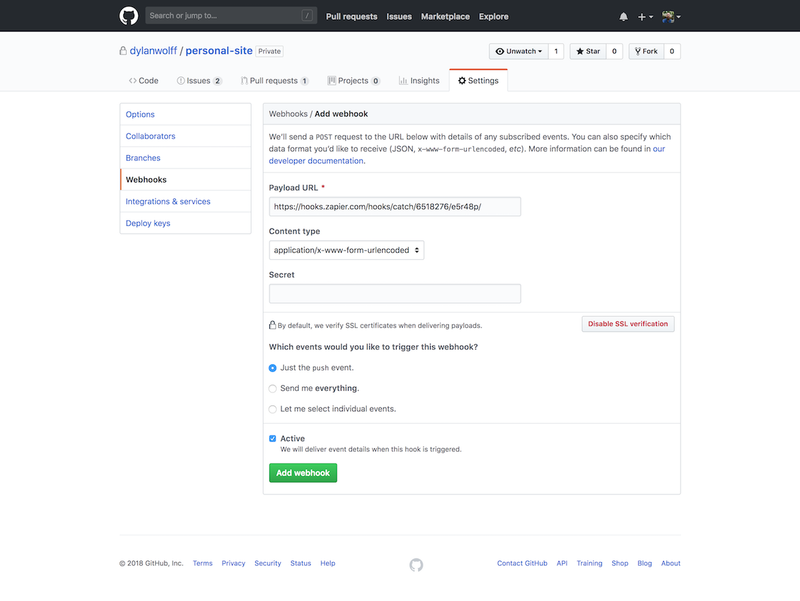Open the plus sign create menu
This screenshot has height=601, width=800.
pyautogui.click(x=644, y=16)
